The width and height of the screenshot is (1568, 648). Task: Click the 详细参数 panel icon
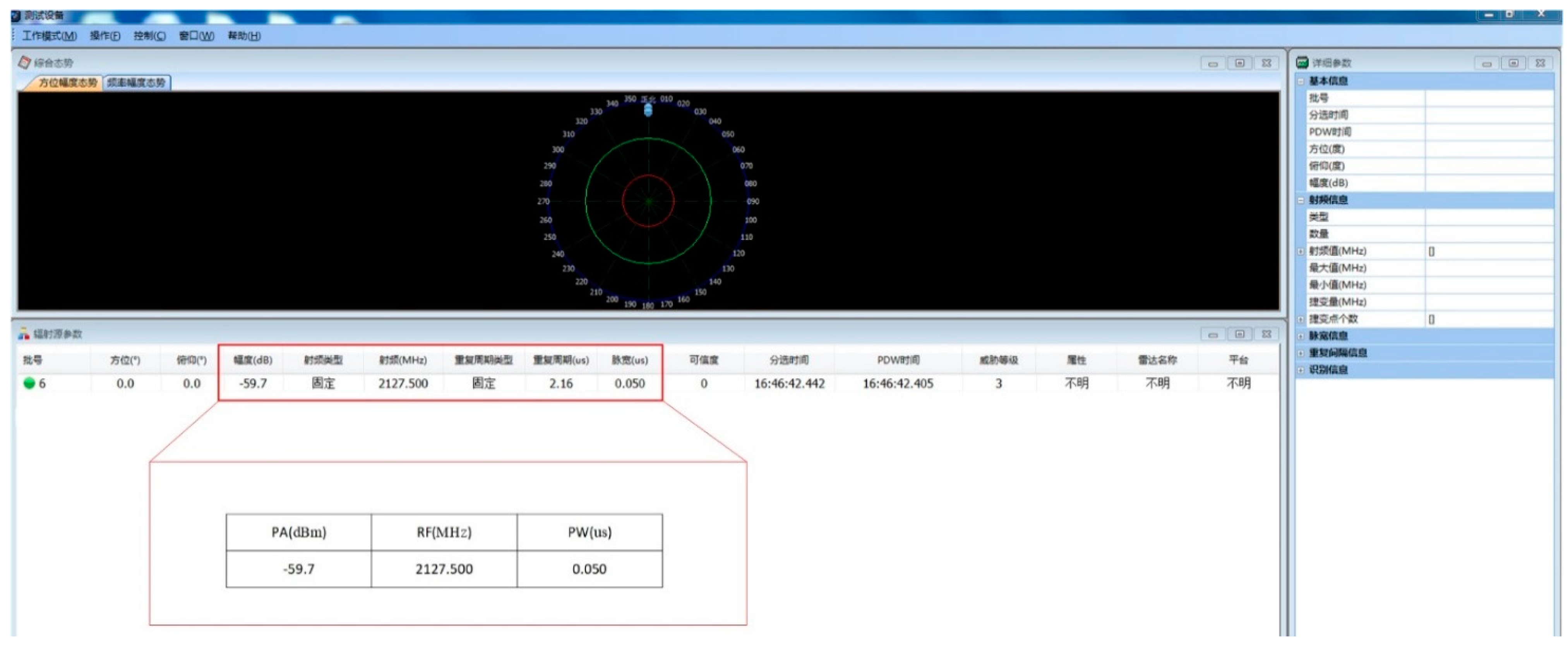(1302, 62)
